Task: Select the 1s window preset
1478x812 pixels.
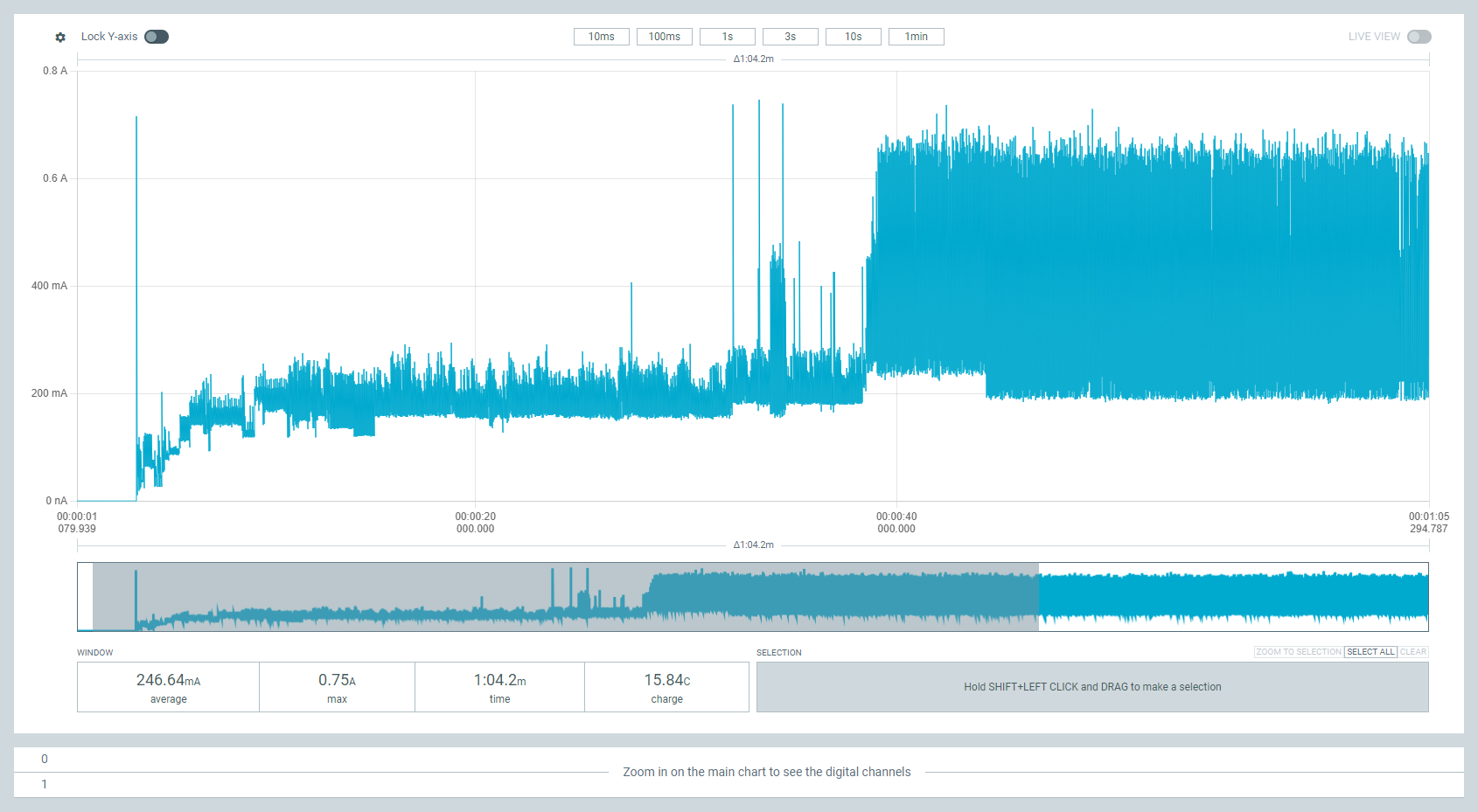Action: (727, 37)
